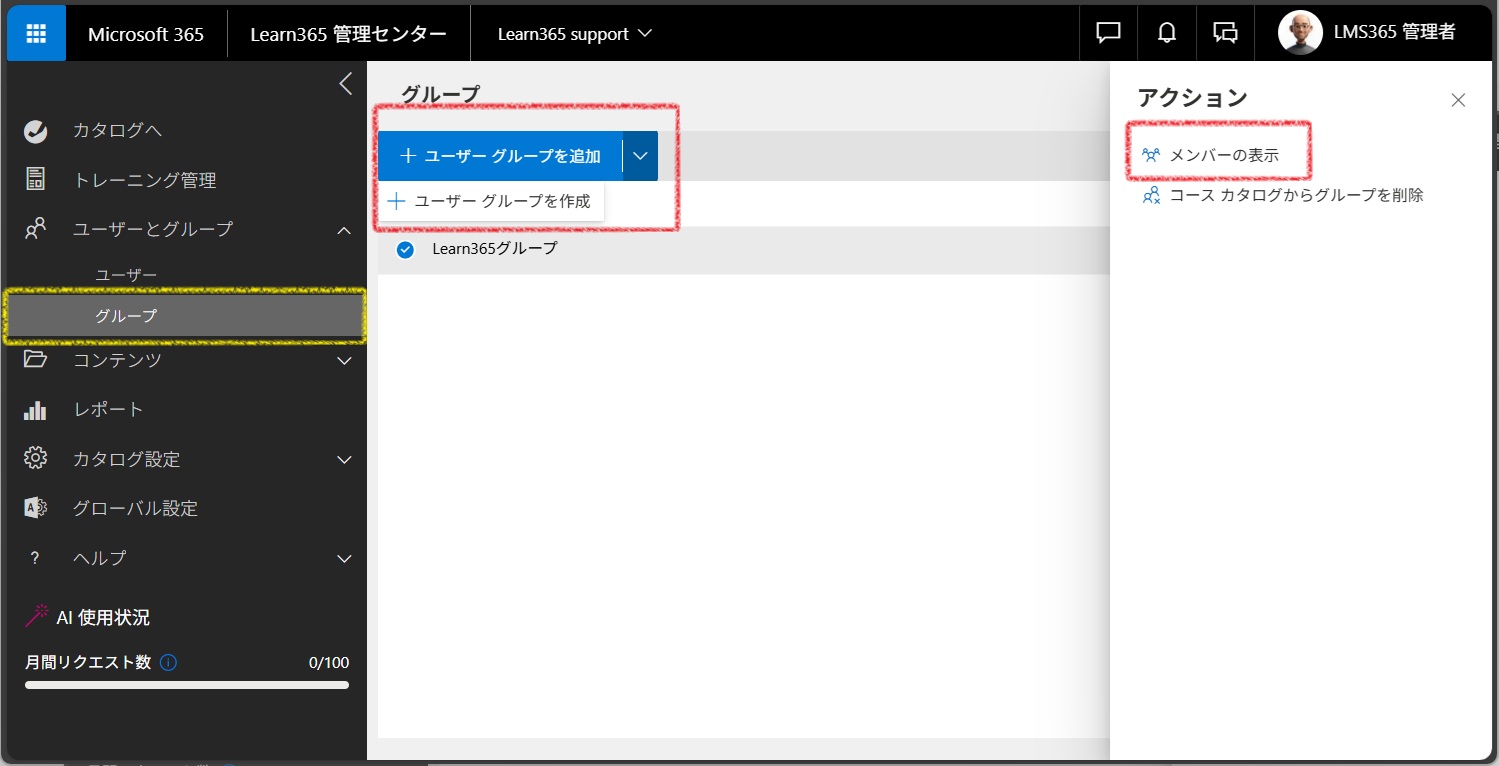Screen dimensions: 1499x766
Task: Close the アクション panel
Action: click(1458, 100)
